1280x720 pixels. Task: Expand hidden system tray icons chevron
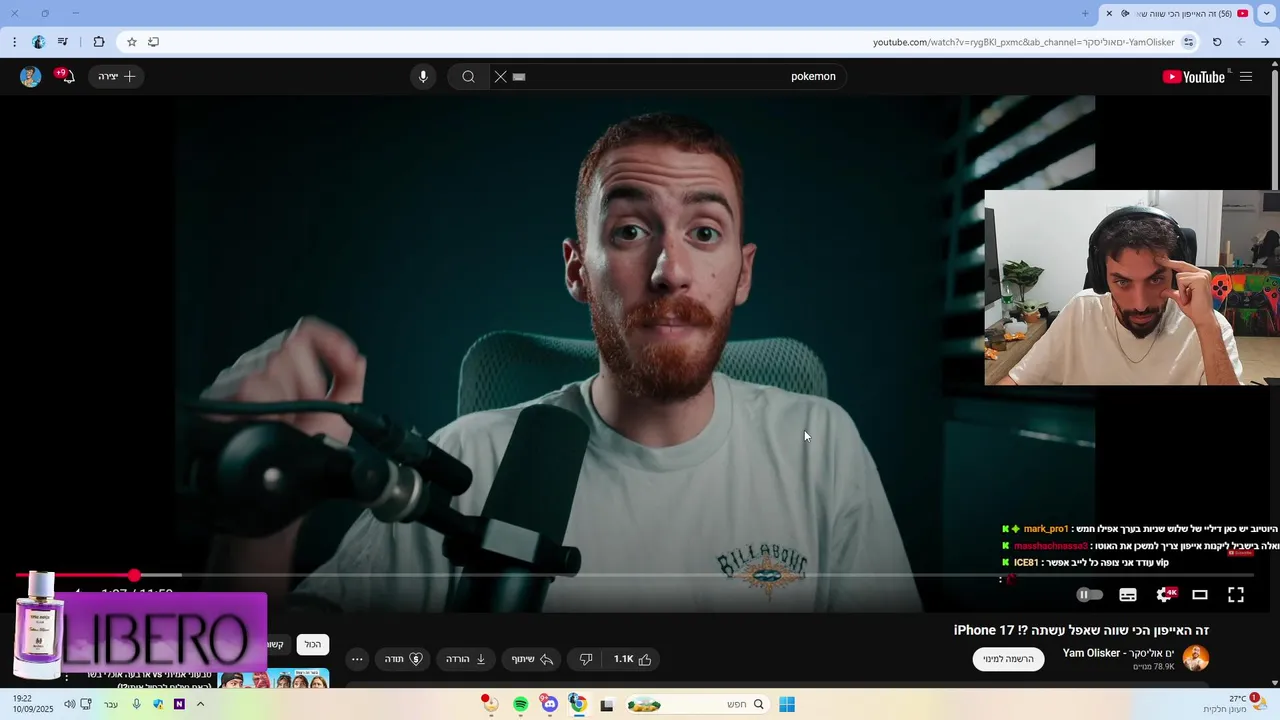200,704
